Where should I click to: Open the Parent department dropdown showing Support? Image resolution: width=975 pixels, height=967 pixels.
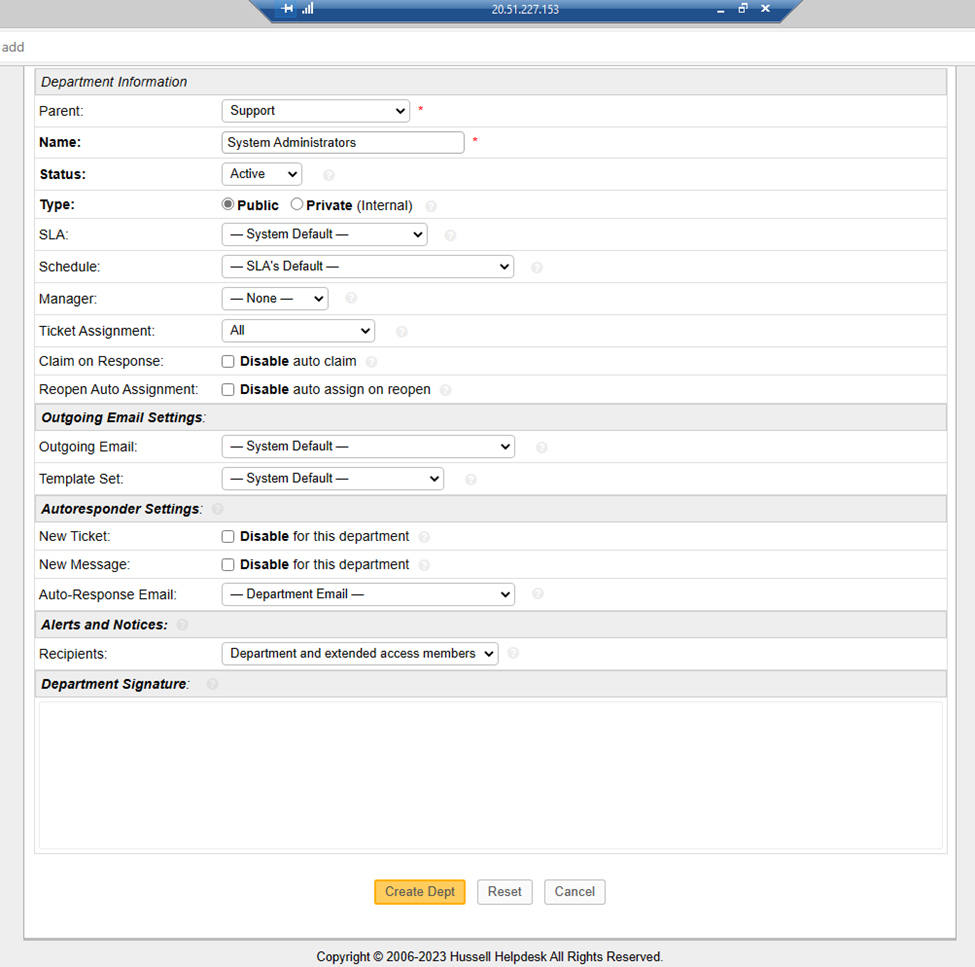coord(315,111)
